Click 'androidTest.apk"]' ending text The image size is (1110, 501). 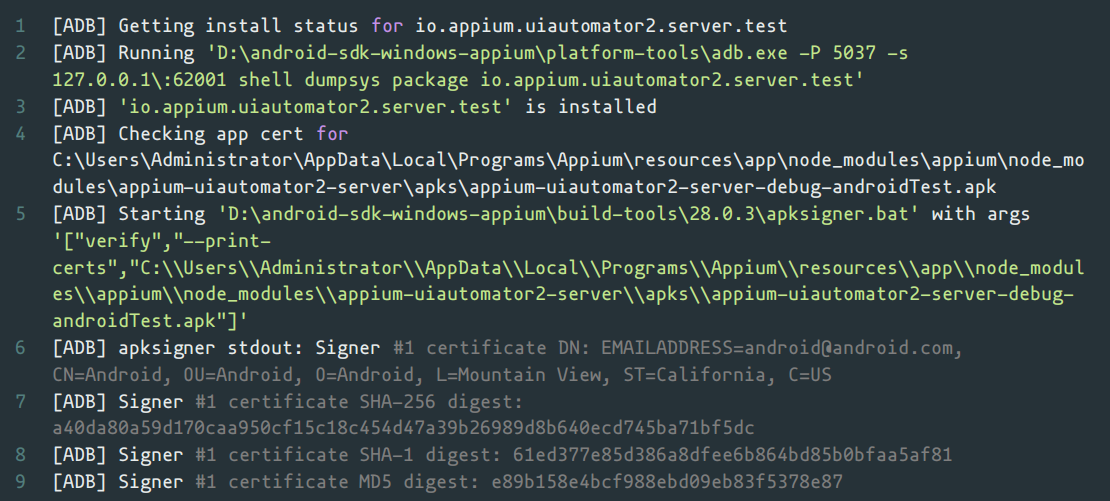coord(150,321)
